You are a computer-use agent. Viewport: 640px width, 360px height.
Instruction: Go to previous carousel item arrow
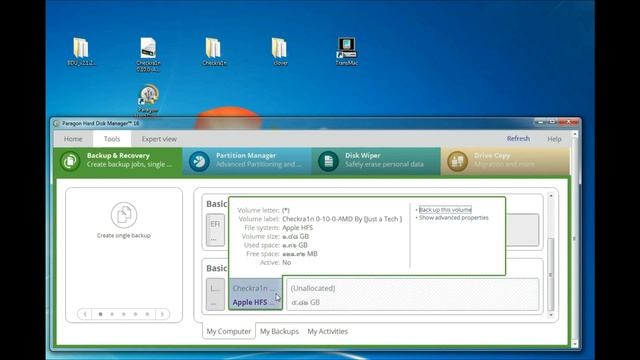pyautogui.click(x=85, y=314)
